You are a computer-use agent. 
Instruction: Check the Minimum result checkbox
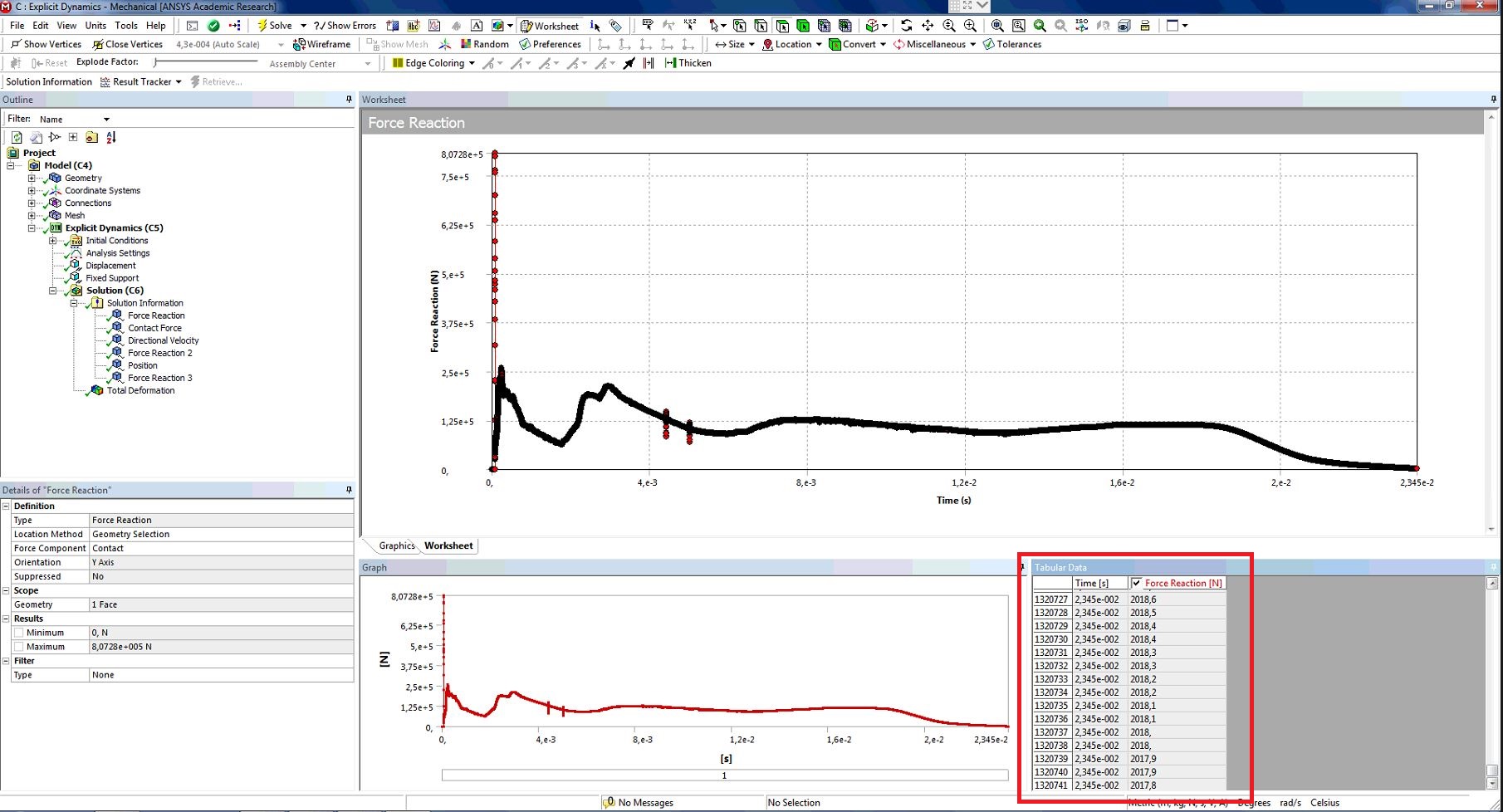18,633
